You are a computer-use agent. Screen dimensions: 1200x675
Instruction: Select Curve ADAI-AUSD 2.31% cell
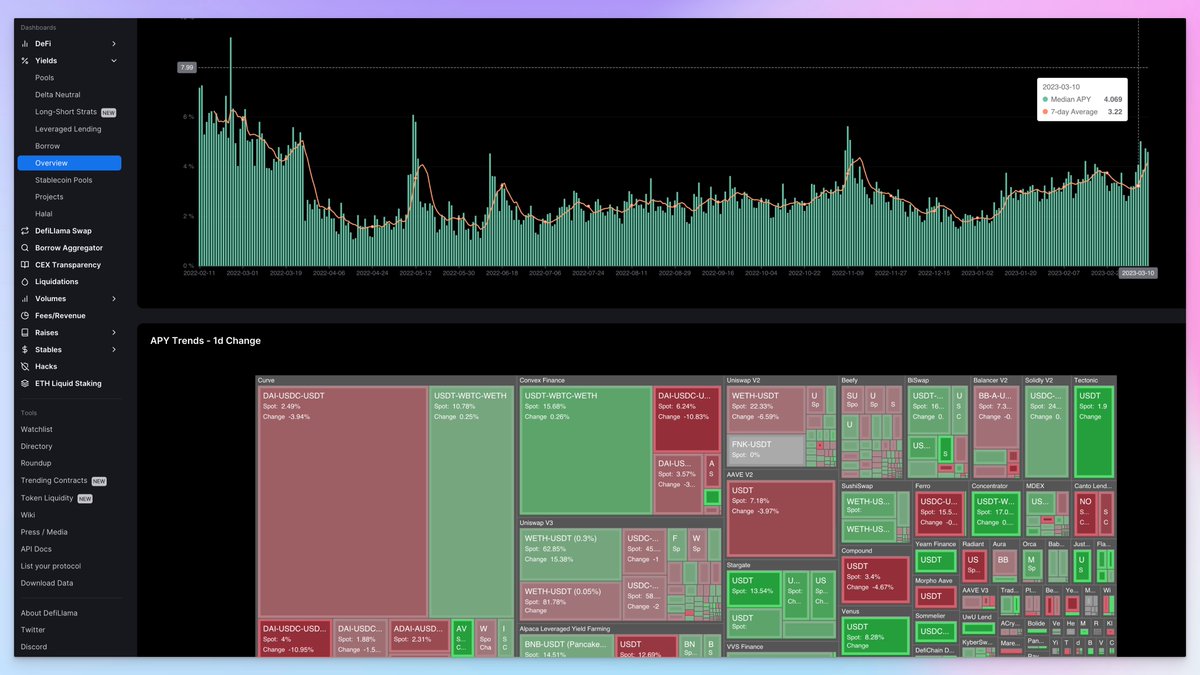click(x=418, y=638)
